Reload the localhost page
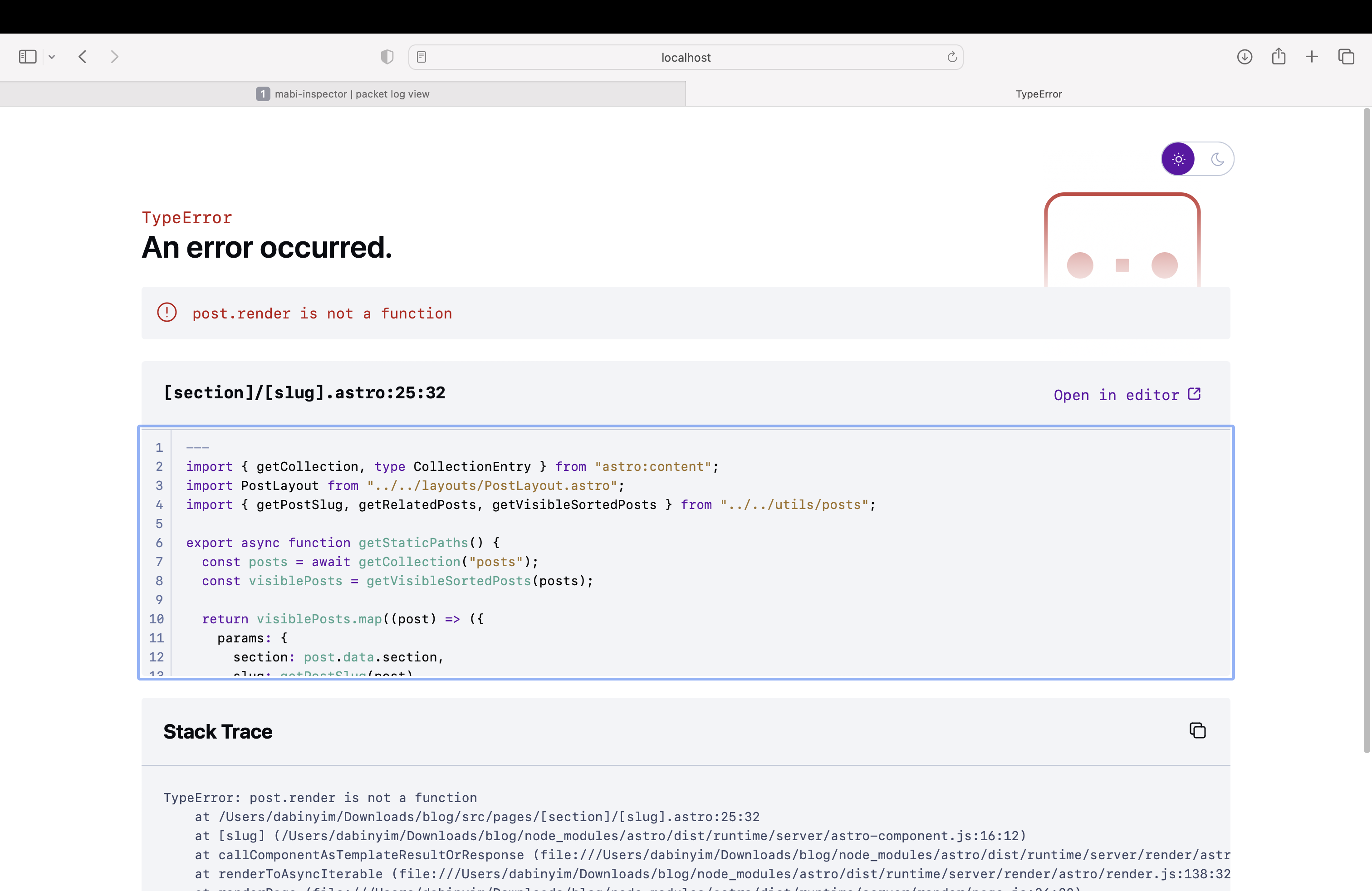This screenshot has width=1372, height=891. (952, 57)
